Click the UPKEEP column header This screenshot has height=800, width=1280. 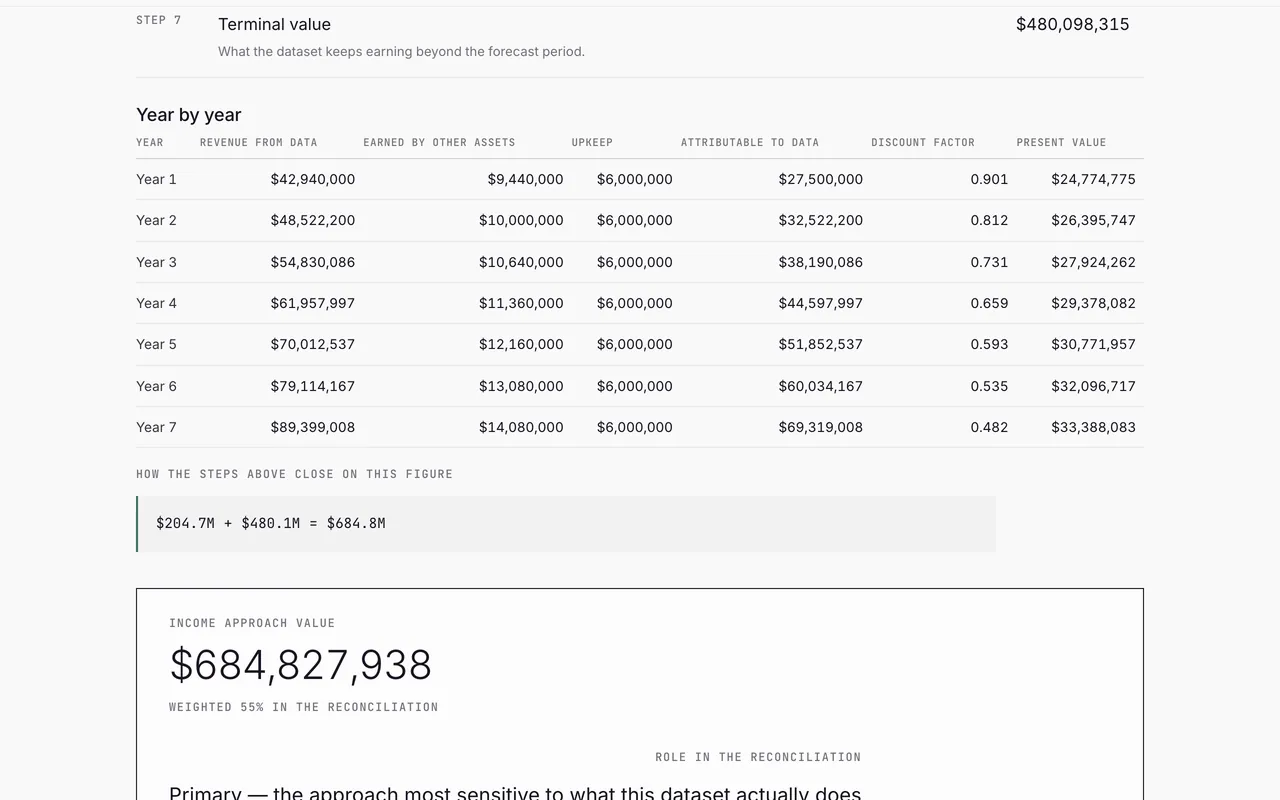[592, 142]
